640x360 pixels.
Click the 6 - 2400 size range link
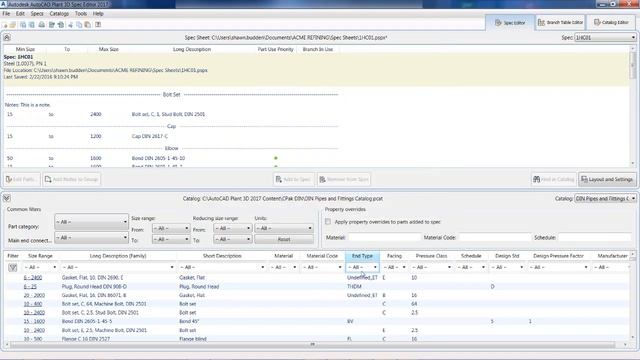coord(33,278)
